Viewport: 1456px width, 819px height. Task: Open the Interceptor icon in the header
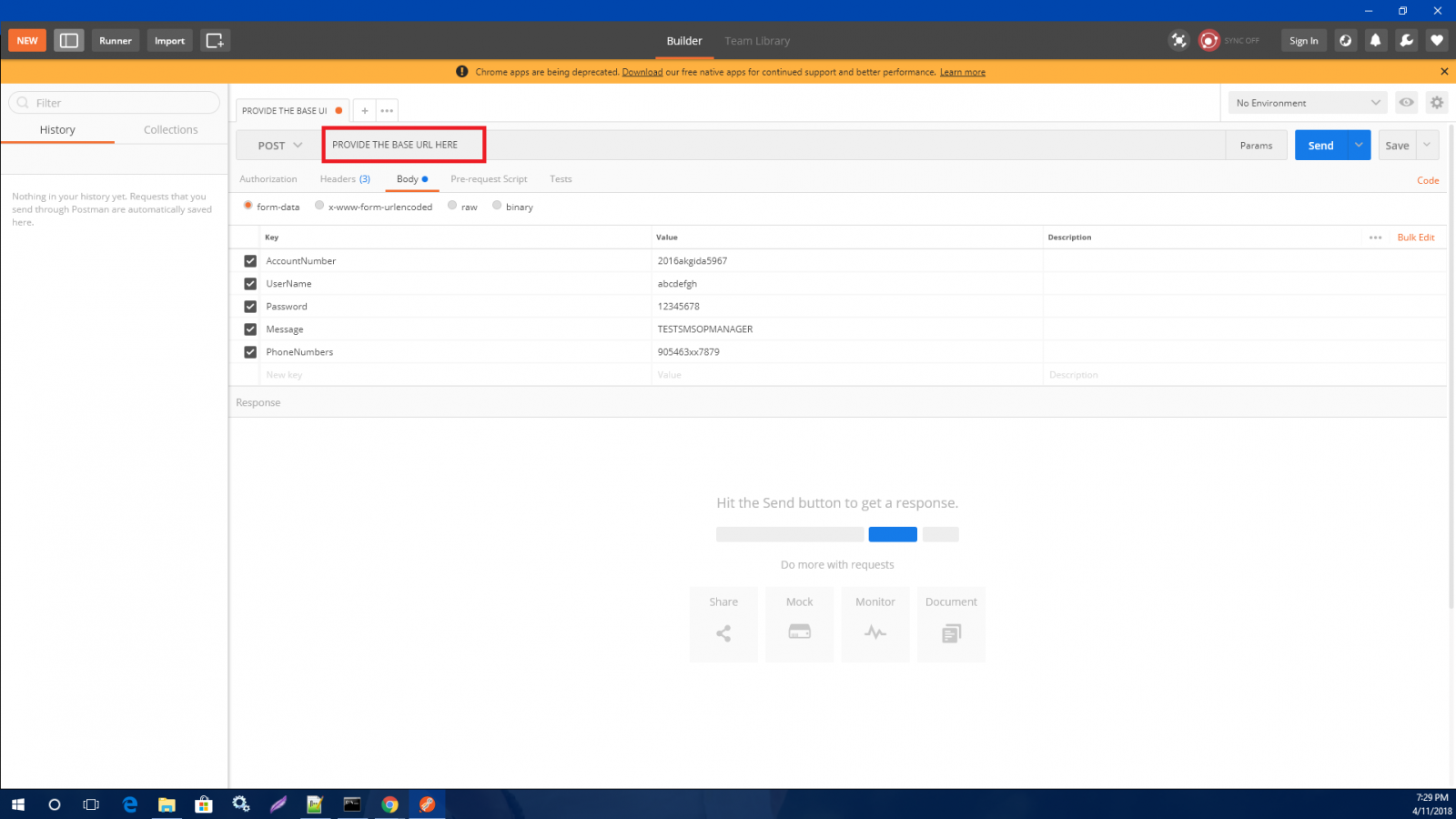point(1178,40)
